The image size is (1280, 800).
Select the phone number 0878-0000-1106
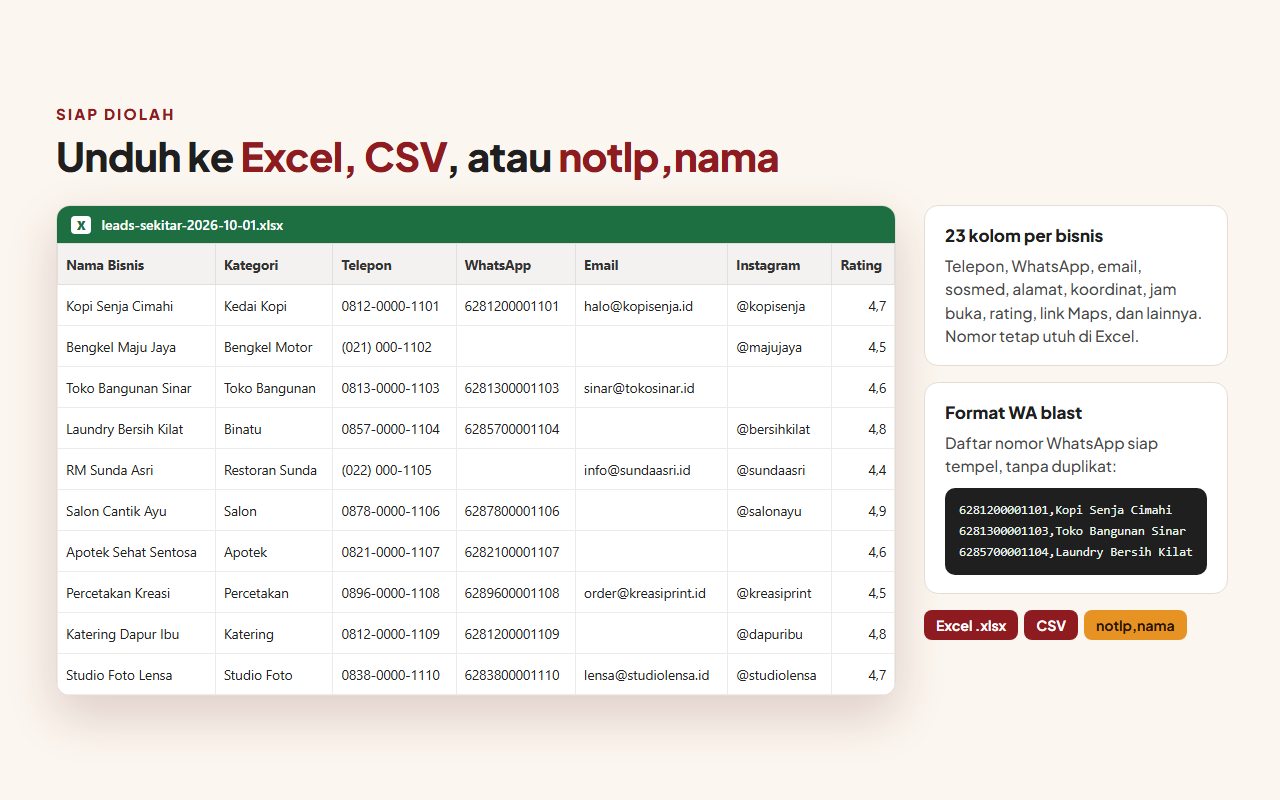[x=390, y=511]
